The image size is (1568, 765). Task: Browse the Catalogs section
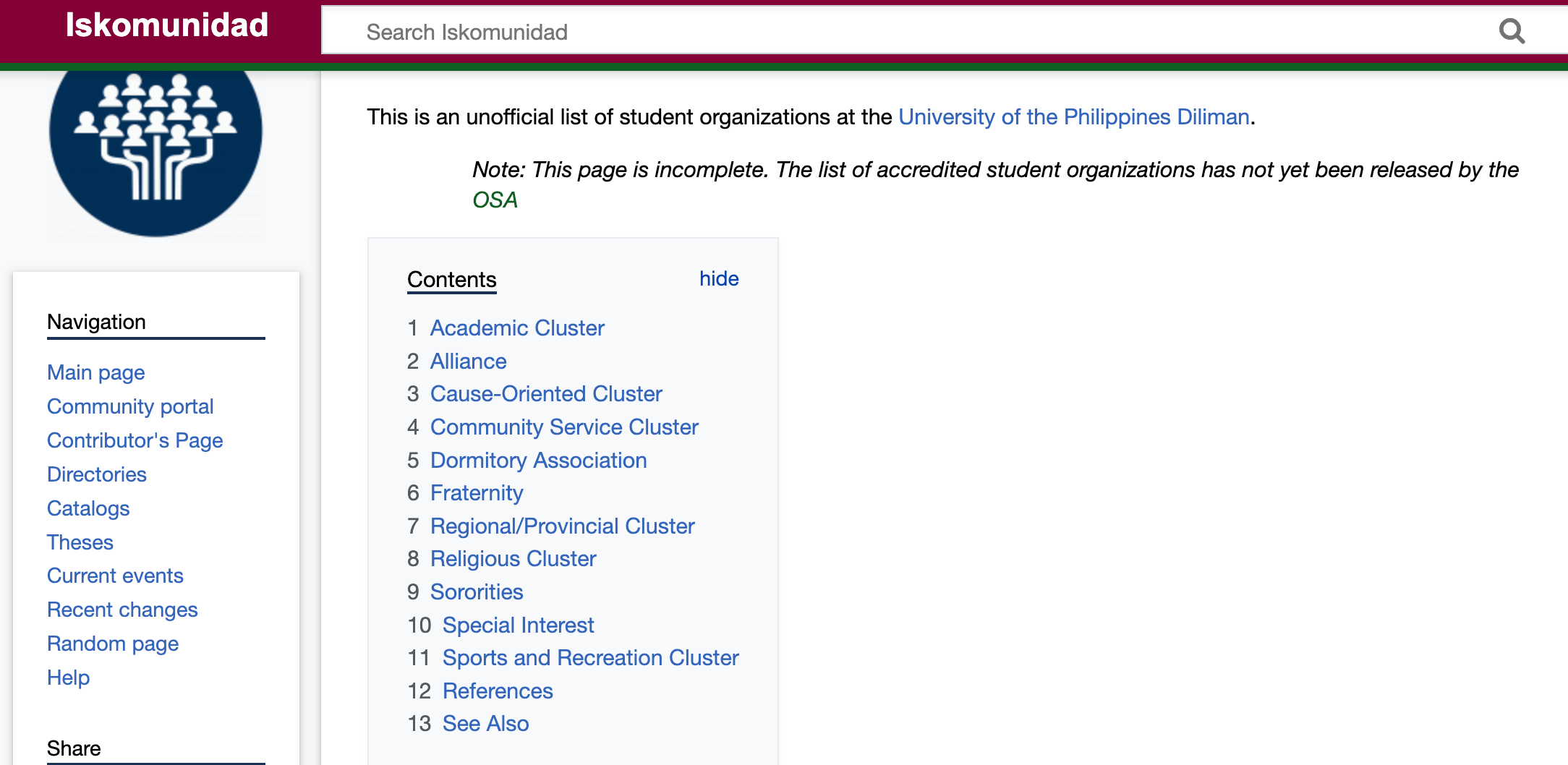point(88,508)
